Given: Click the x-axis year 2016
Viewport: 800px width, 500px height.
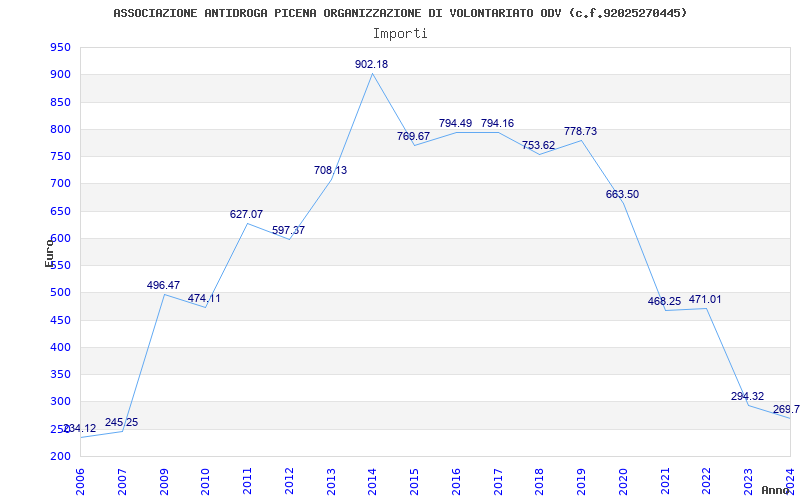Looking at the screenshot, I should (x=456, y=481).
